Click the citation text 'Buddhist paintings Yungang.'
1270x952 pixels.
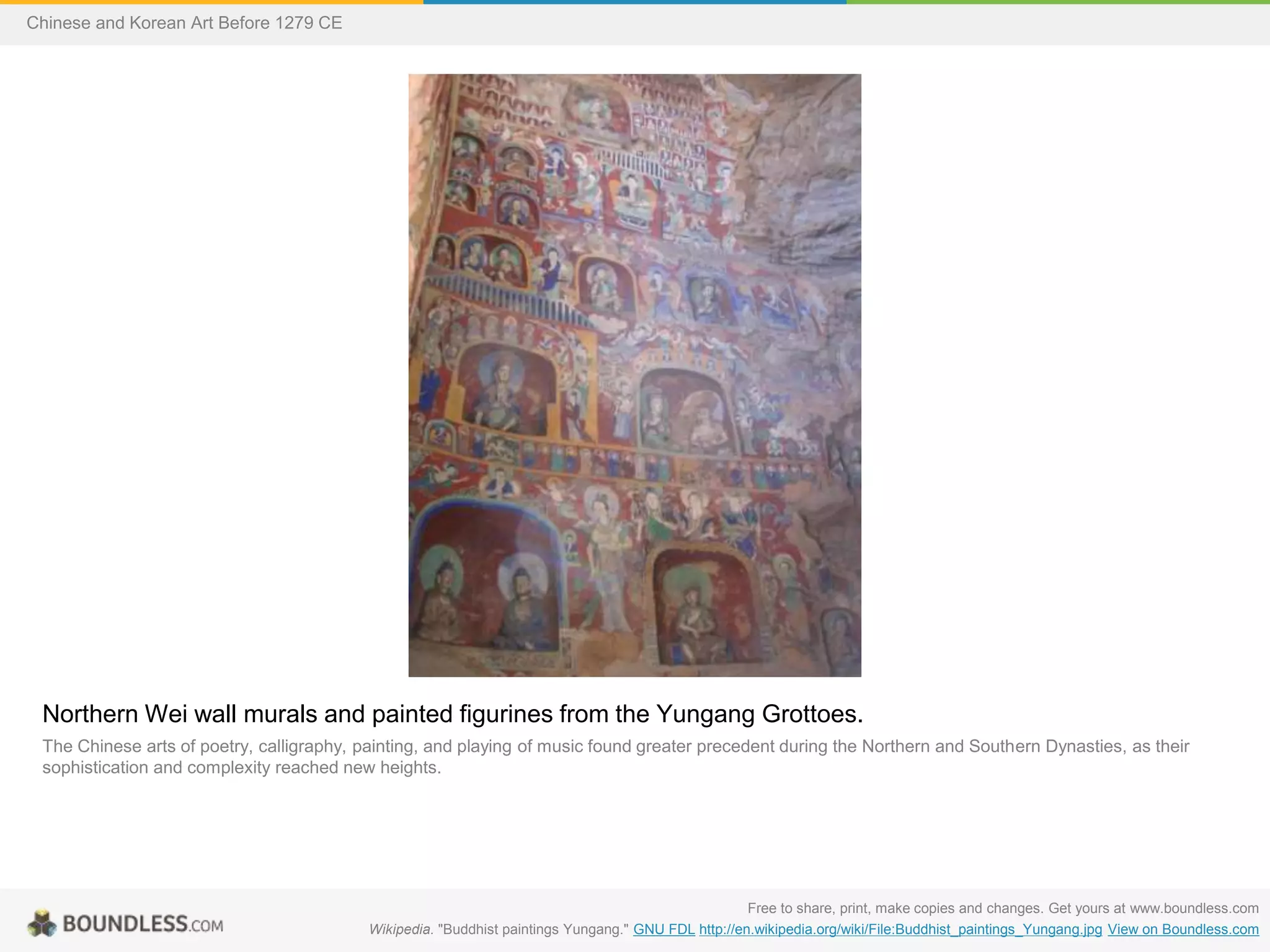tap(533, 929)
